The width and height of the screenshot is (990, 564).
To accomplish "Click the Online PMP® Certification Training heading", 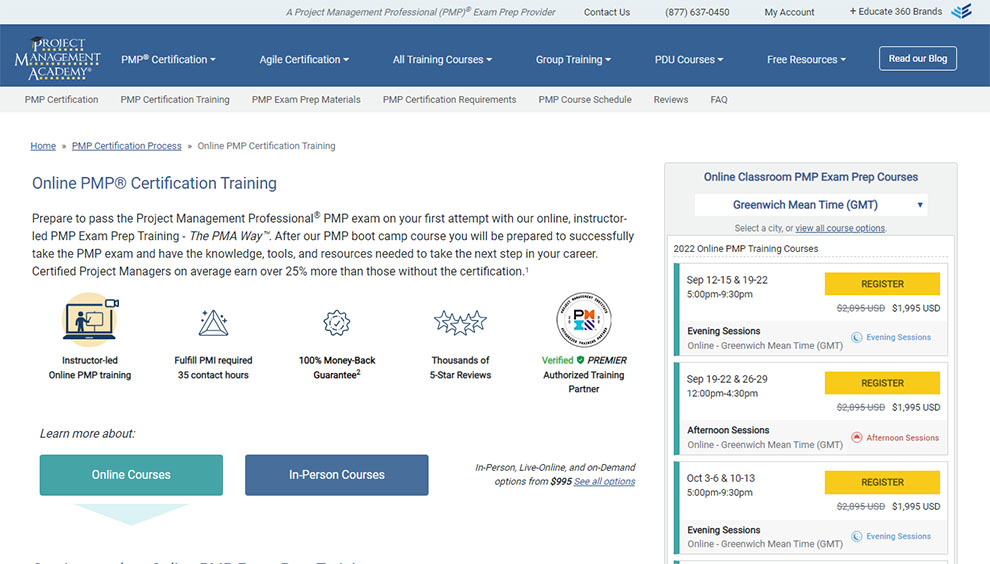I will click(154, 183).
